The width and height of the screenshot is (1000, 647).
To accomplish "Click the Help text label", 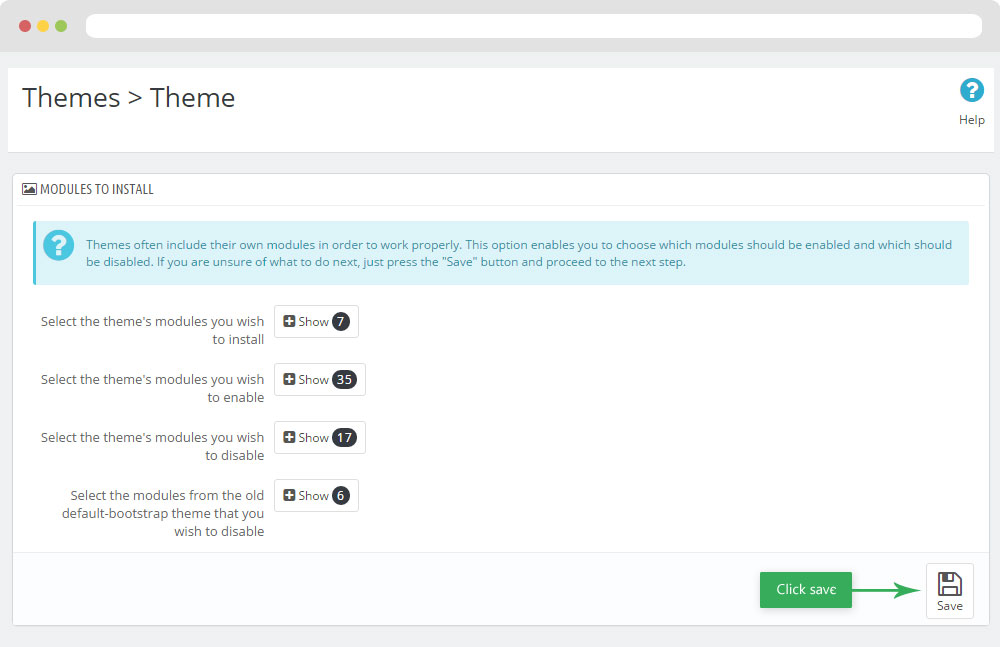I will [x=971, y=120].
